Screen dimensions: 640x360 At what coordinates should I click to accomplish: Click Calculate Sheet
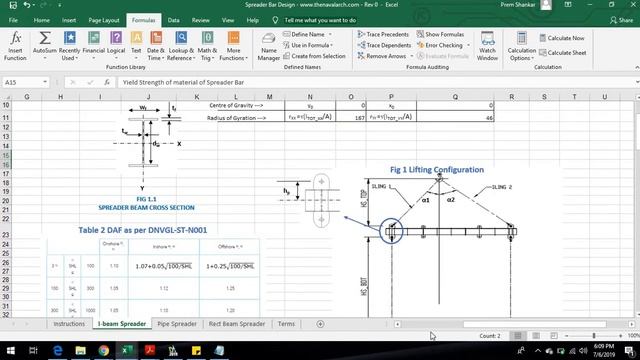click(x=562, y=53)
